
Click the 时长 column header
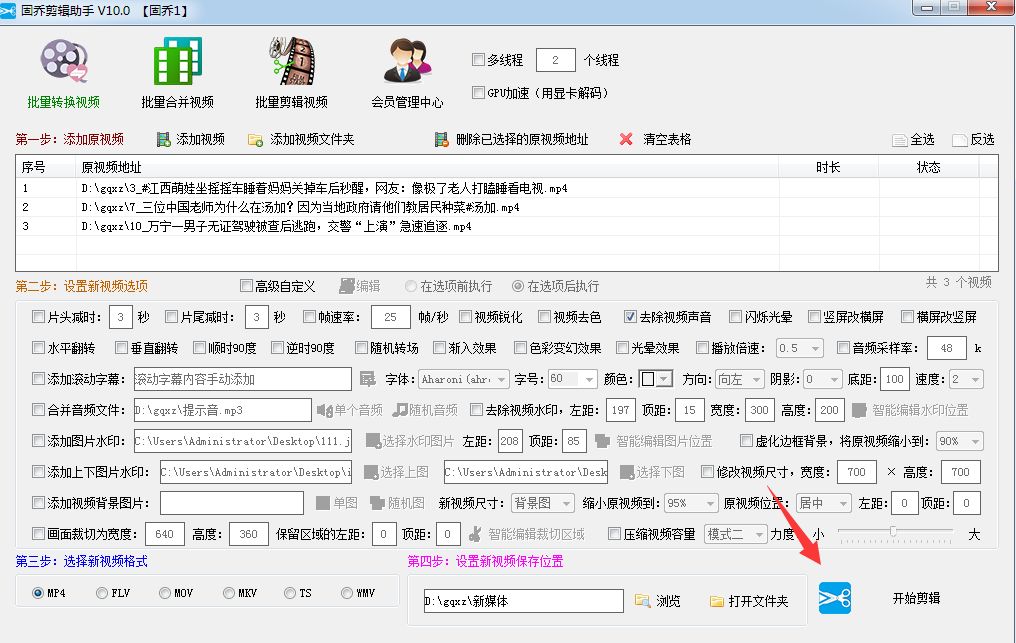pyautogui.click(x=828, y=167)
